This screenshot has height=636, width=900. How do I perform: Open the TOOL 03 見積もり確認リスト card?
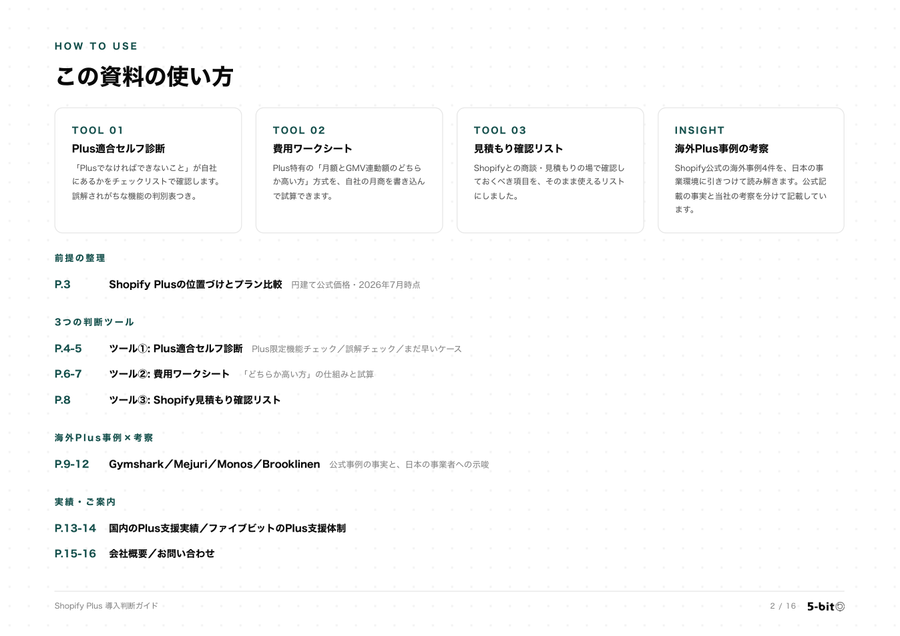point(550,170)
